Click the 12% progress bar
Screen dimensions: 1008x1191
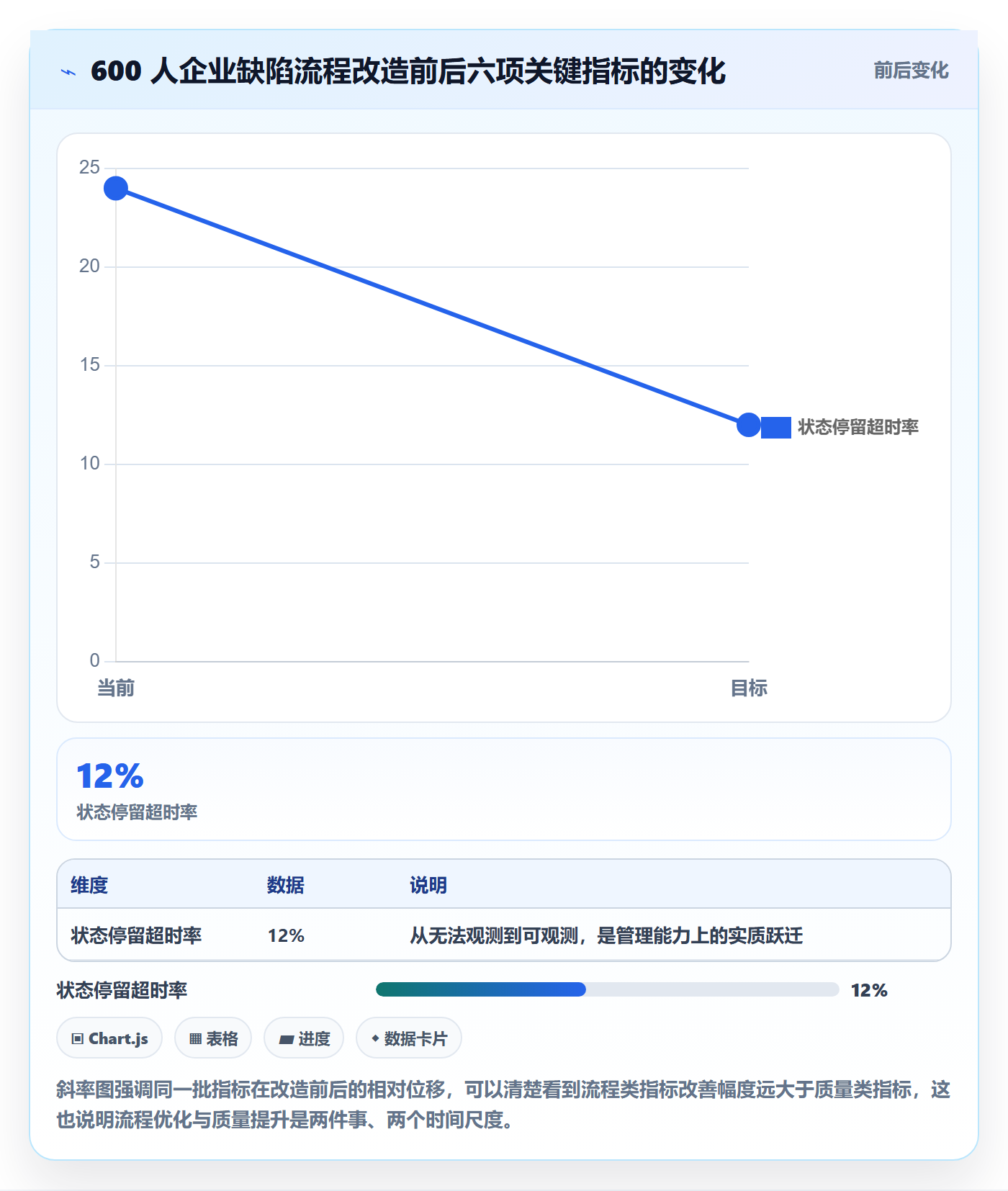[x=607, y=989]
